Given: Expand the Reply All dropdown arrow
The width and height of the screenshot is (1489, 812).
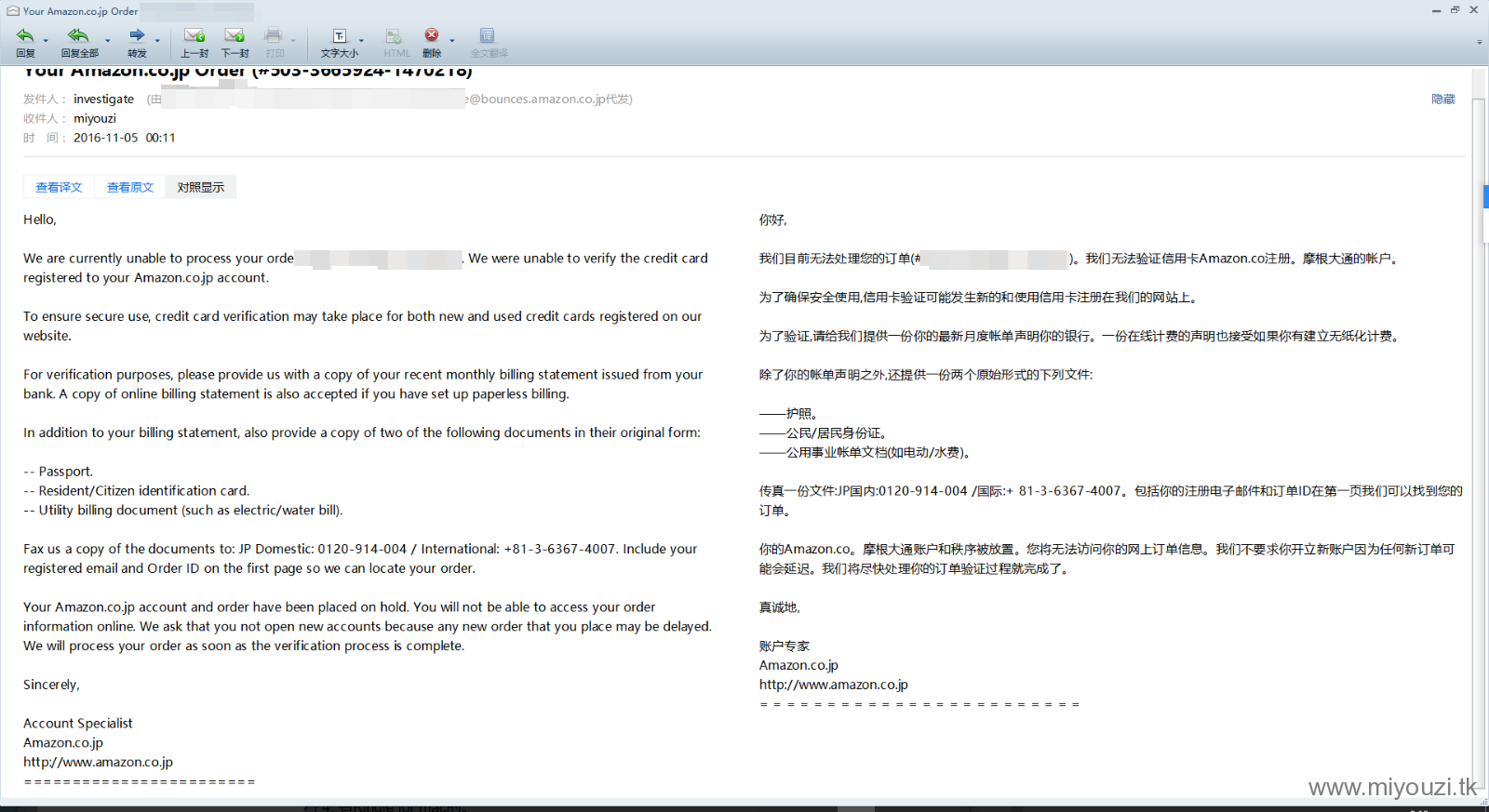Looking at the screenshot, I should tap(108, 41).
